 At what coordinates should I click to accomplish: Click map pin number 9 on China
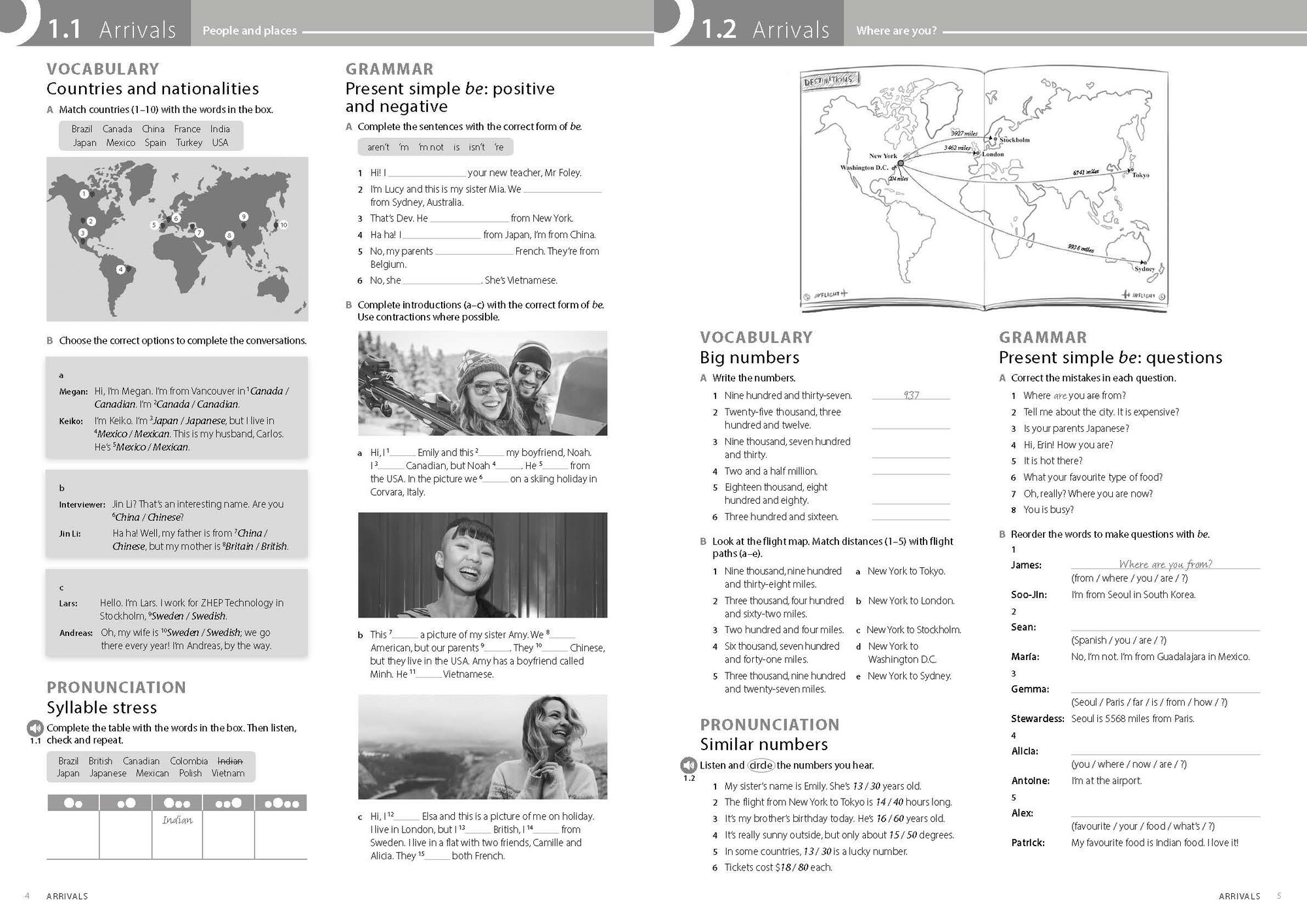pyautogui.click(x=243, y=217)
